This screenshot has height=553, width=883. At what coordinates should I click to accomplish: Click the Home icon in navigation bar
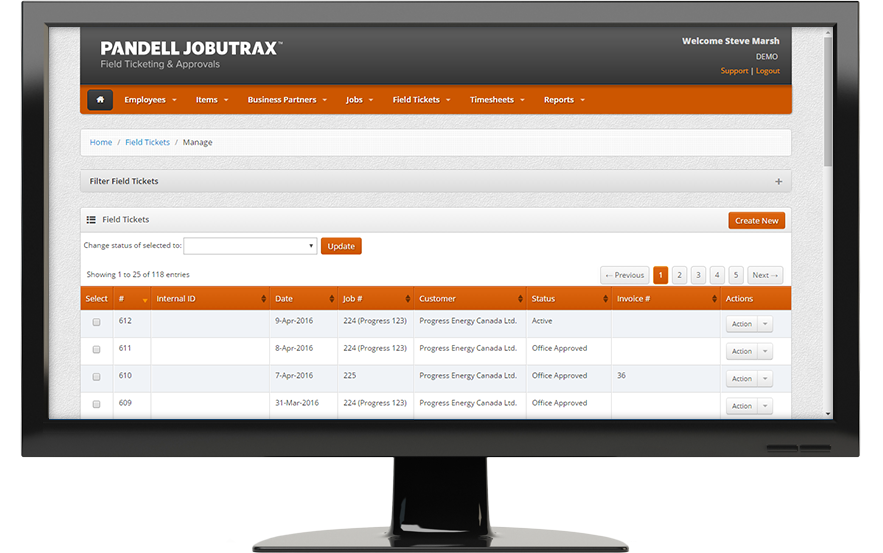click(x=100, y=100)
